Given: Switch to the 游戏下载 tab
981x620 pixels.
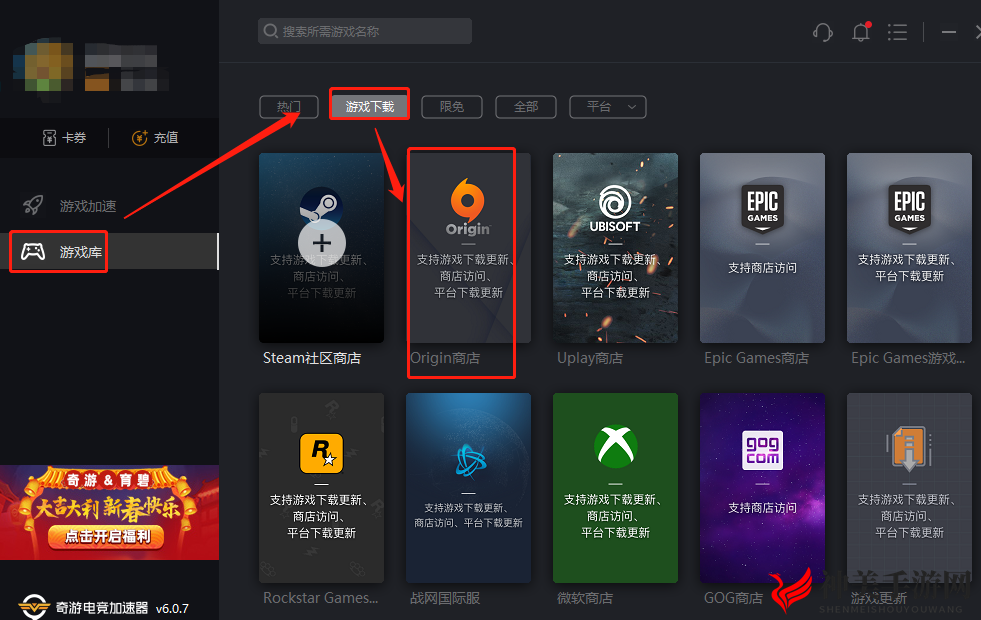Looking at the screenshot, I should point(370,107).
